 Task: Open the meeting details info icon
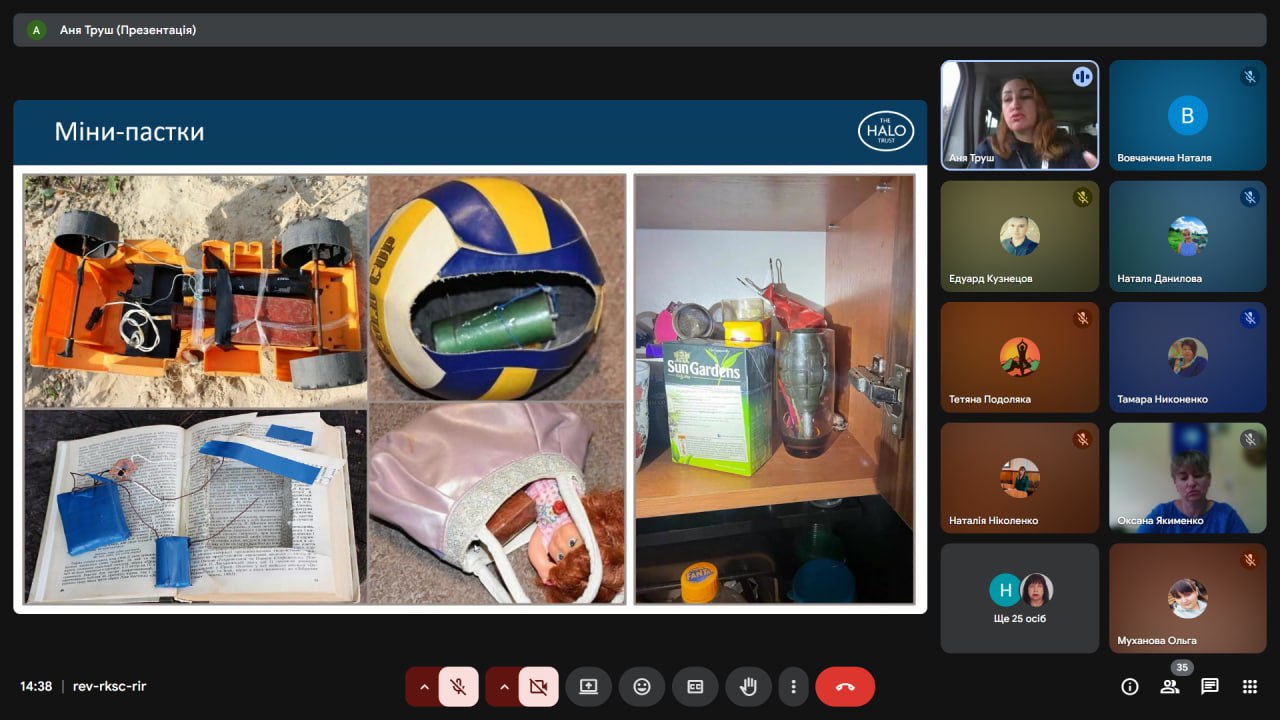[1130, 686]
